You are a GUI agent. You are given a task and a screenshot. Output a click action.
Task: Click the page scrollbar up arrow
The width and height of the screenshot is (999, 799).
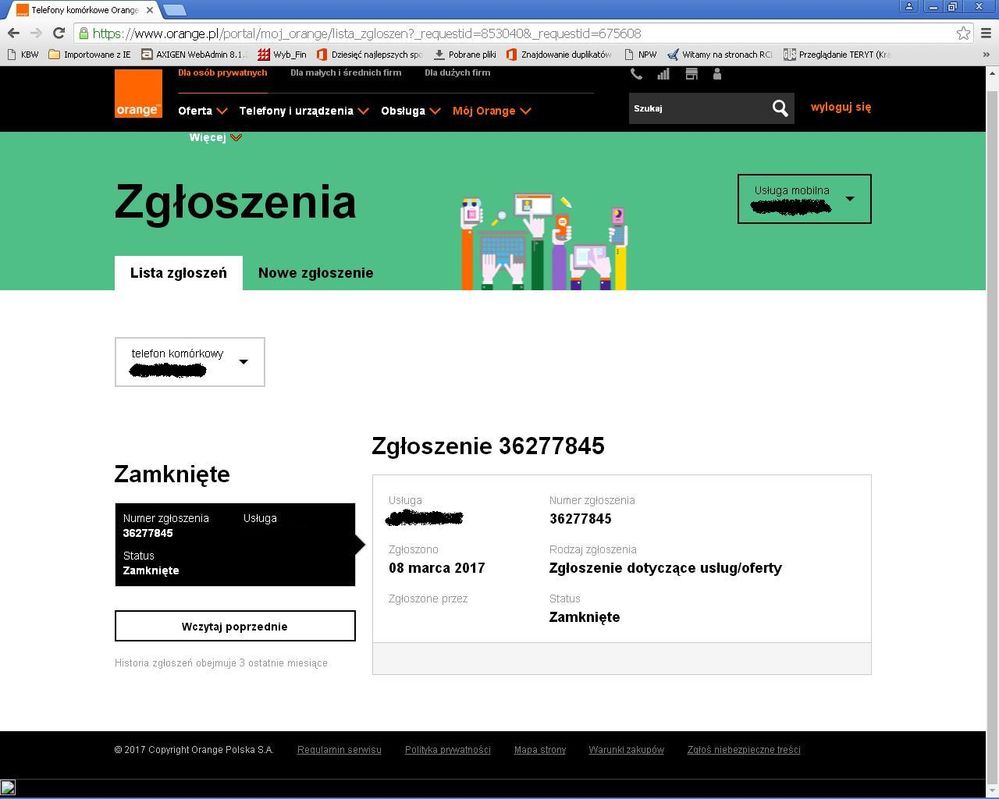[x=991, y=76]
